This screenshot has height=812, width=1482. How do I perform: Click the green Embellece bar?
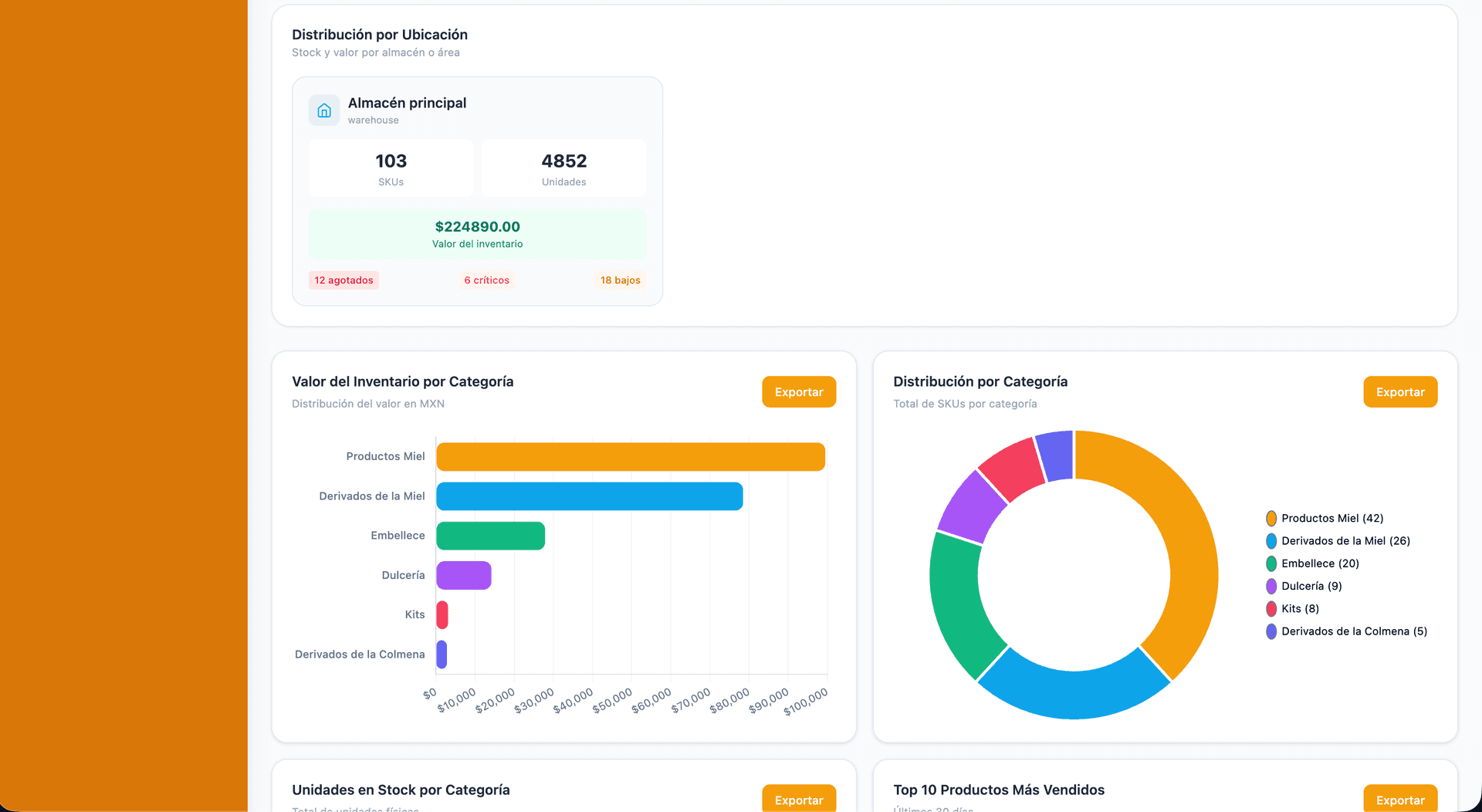(490, 536)
